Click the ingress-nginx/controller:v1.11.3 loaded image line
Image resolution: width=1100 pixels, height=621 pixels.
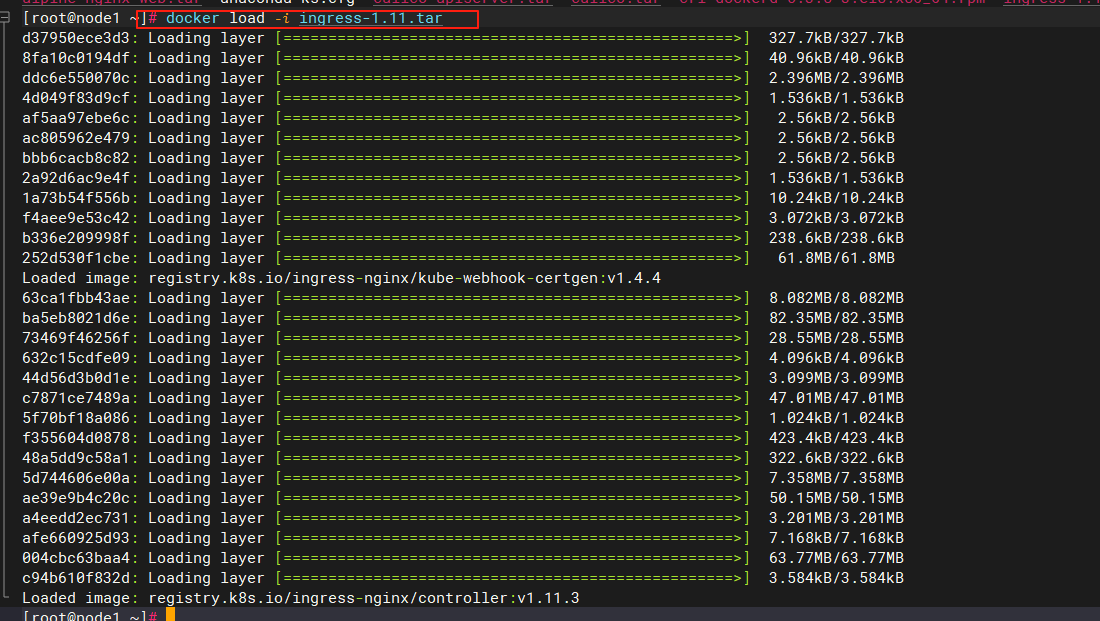(x=301, y=598)
